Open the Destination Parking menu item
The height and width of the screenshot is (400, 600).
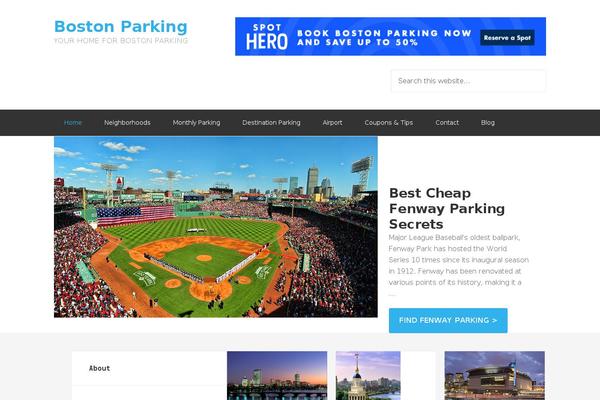pos(271,122)
